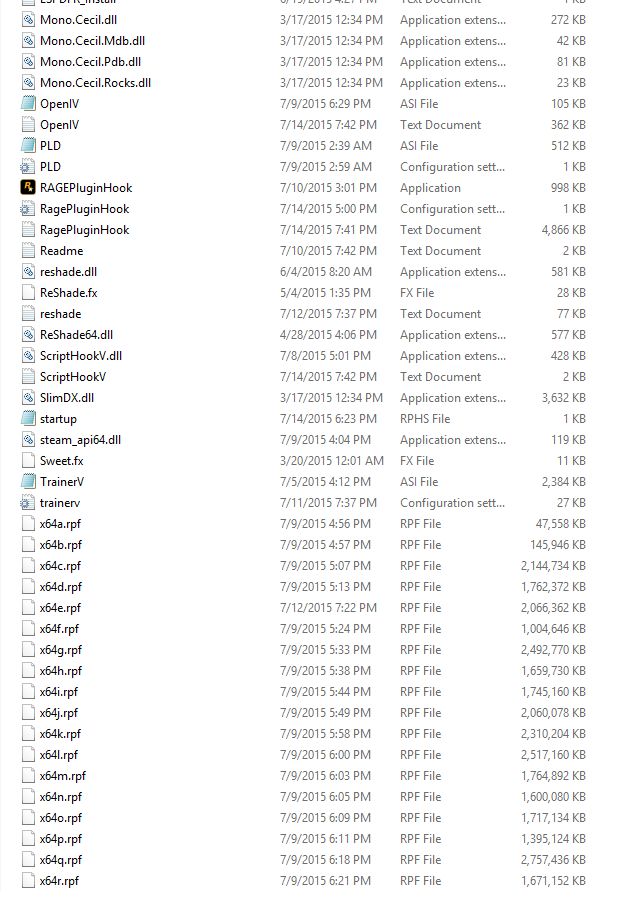Screen dimensions: 638x904
Task: Click the PLD configuration settings gear icon
Action: tap(28, 167)
